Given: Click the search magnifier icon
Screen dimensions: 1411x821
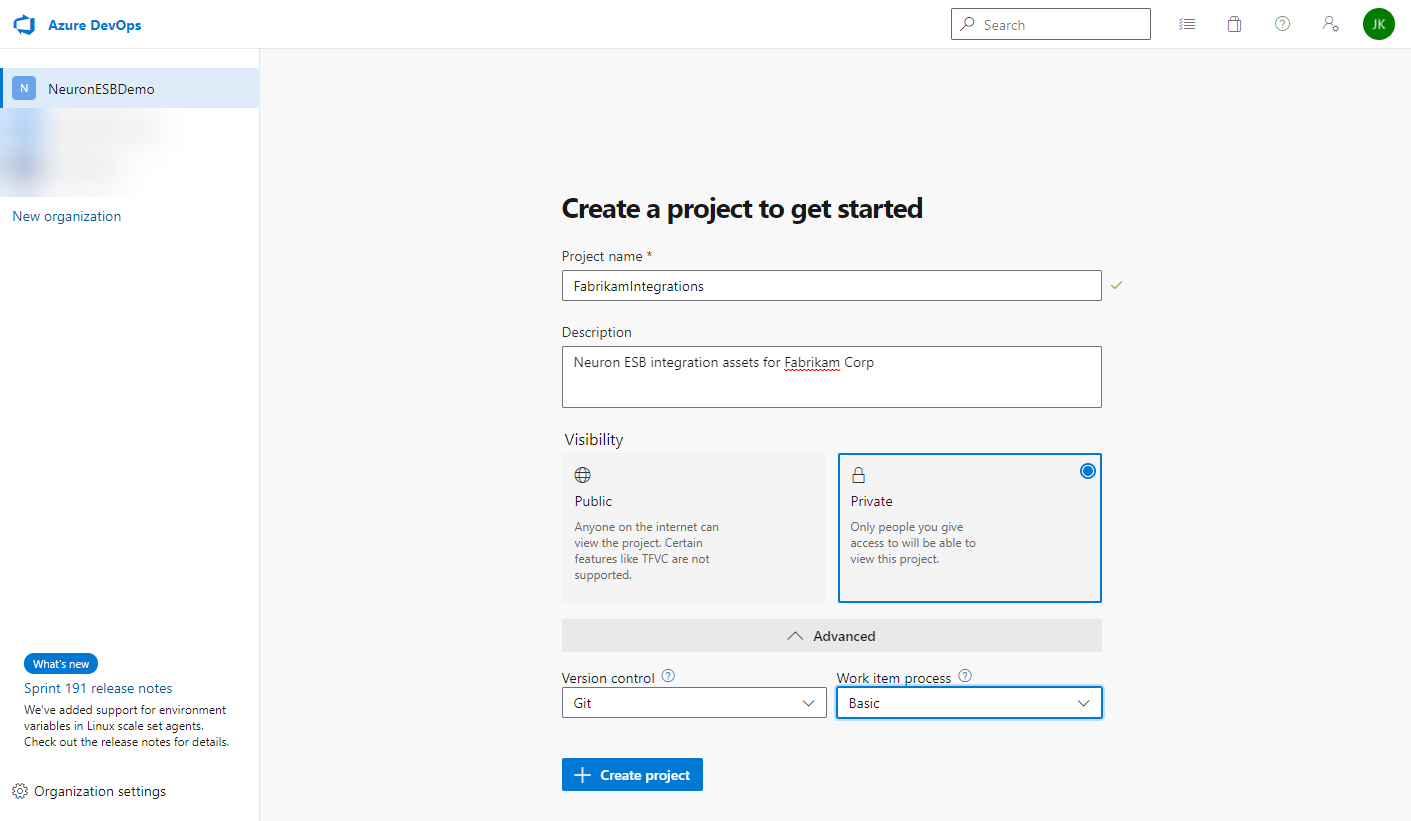Looking at the screenshot, I should tap(967, 24).
